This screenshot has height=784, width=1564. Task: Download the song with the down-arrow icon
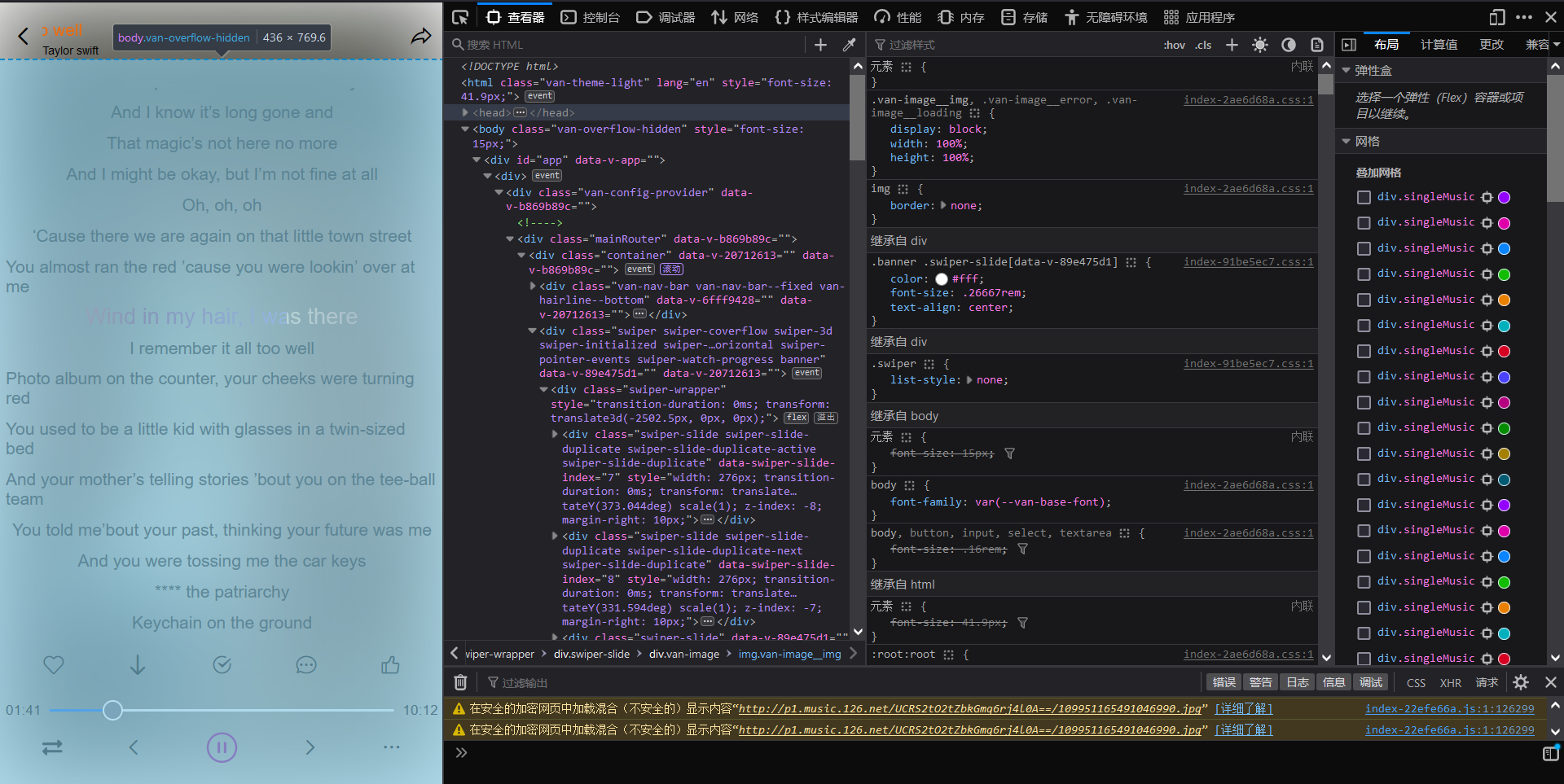[x=138, y=665]
